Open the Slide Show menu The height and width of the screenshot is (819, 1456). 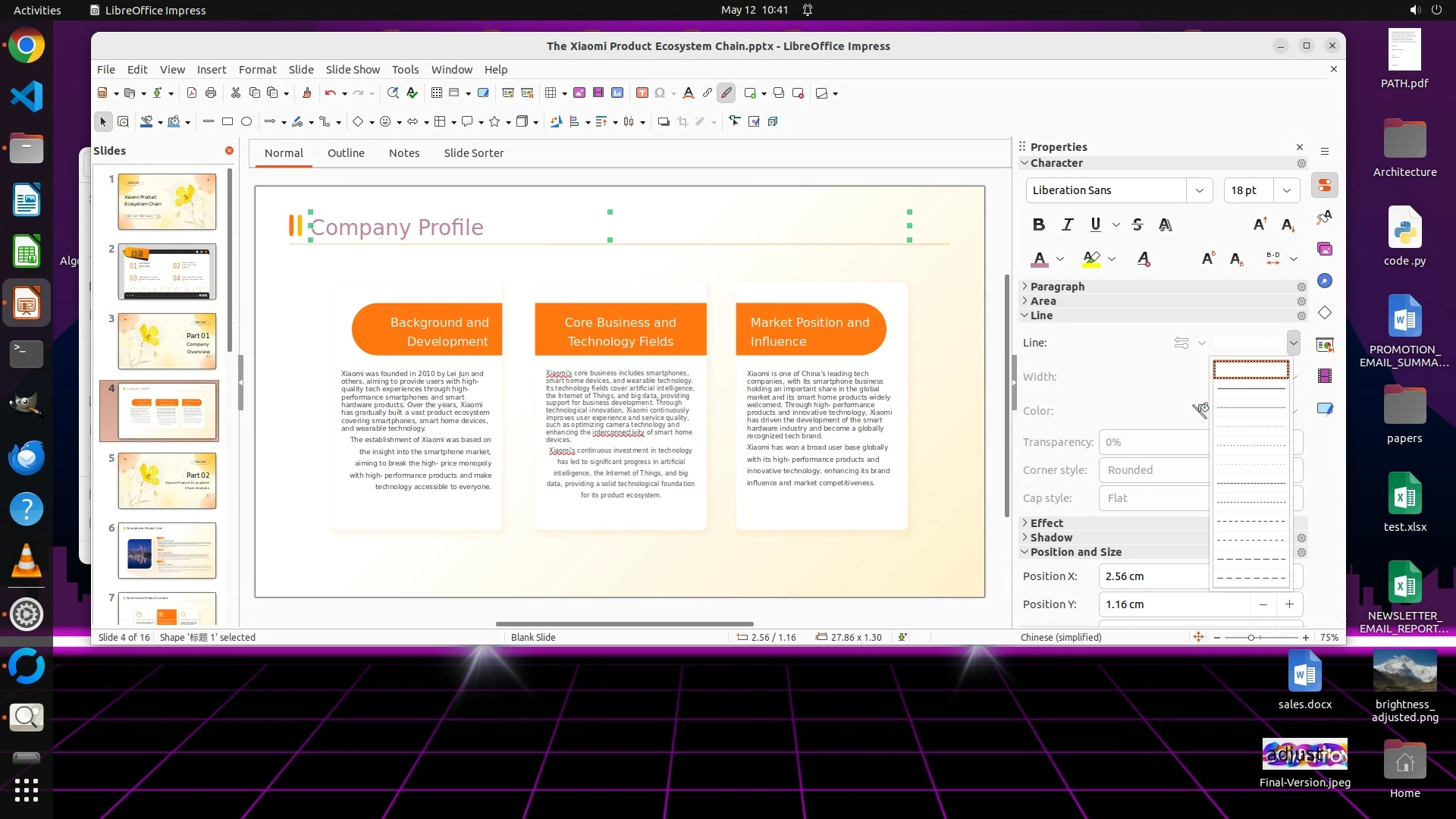tap(353, 69)
